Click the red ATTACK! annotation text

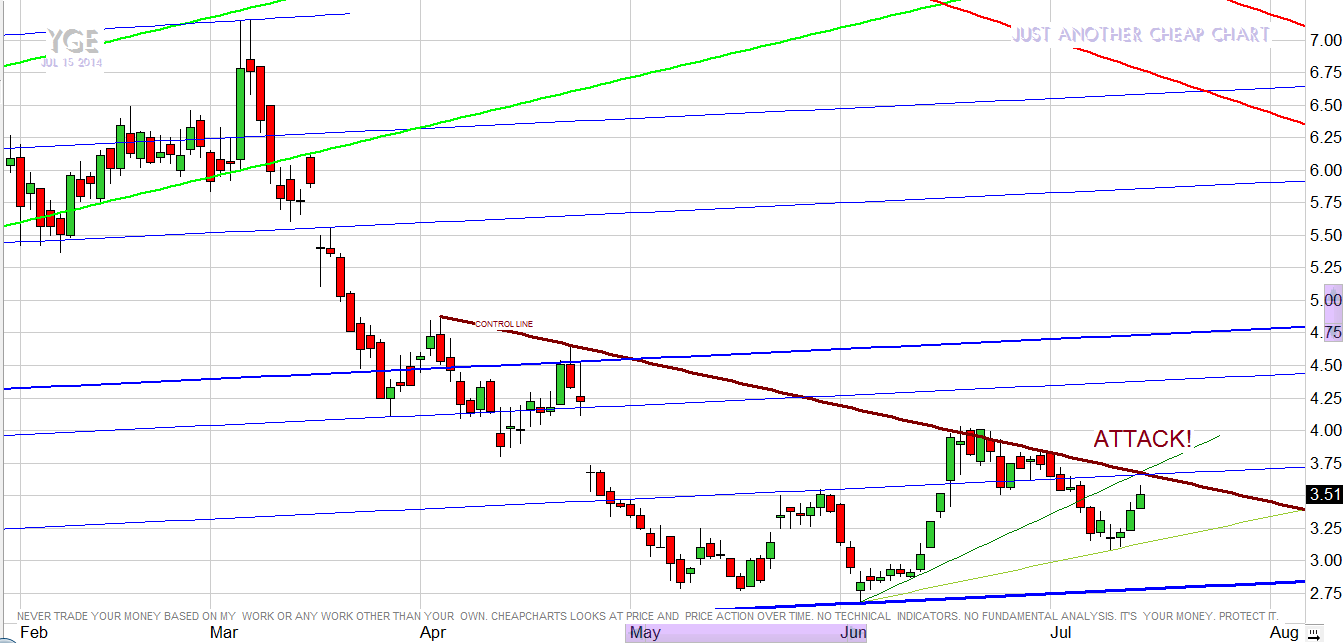[1142, 439]
